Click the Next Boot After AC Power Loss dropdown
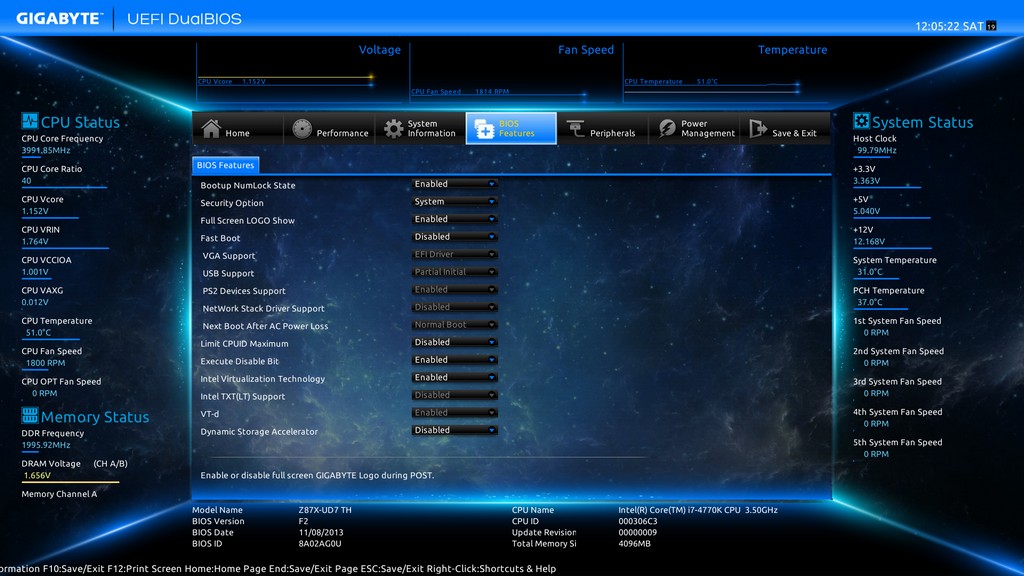Viewport: 1024px width, 576px height. tap(455, 325)
